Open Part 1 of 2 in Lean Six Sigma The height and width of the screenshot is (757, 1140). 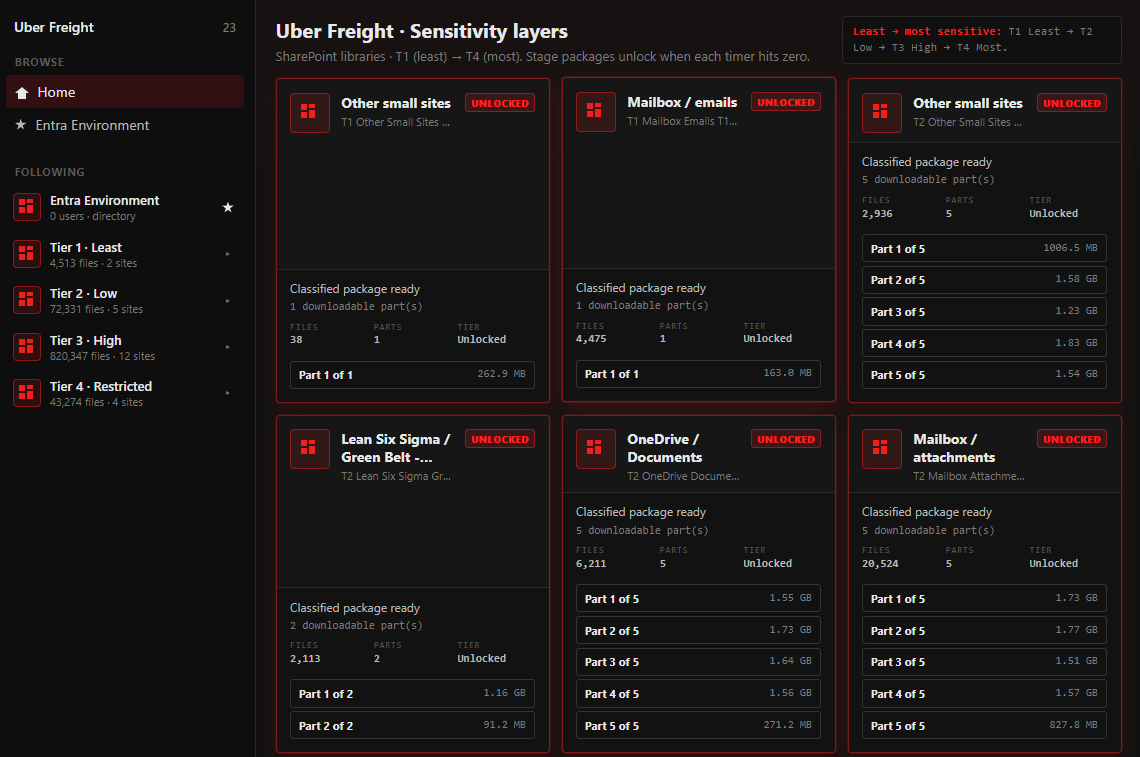click(412, 694)
